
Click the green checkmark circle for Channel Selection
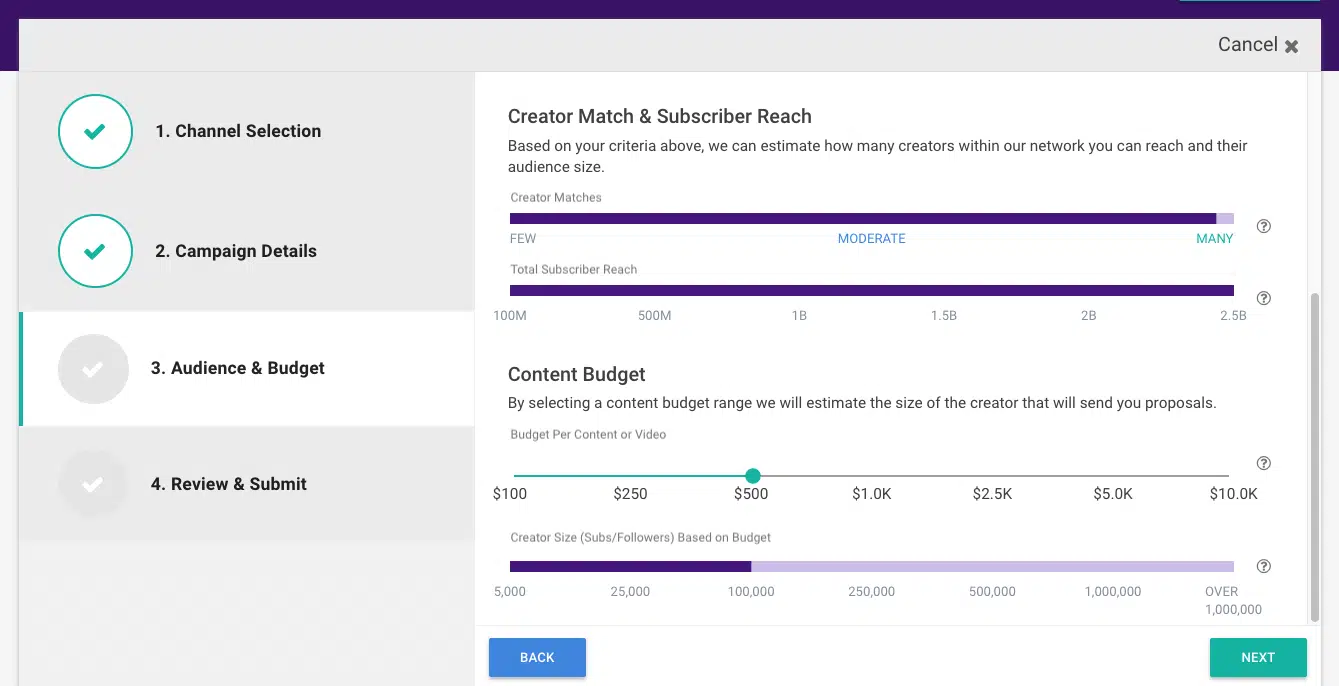[95, 131]
